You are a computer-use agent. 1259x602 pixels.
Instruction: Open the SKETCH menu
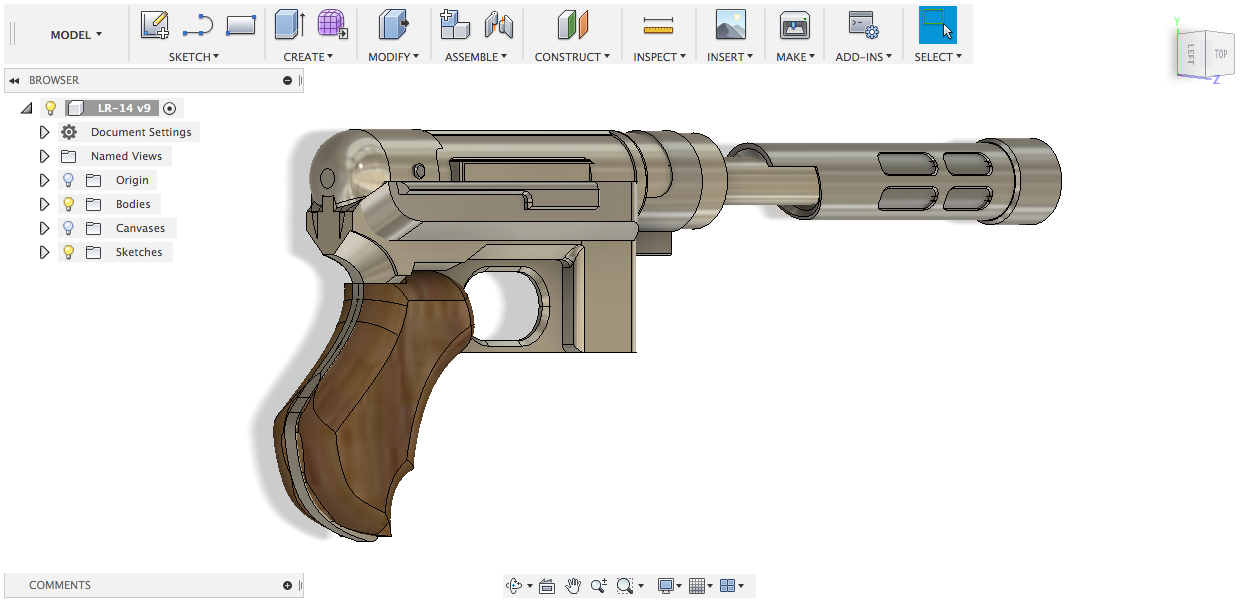pyautogui.click(x=194, y=57)
